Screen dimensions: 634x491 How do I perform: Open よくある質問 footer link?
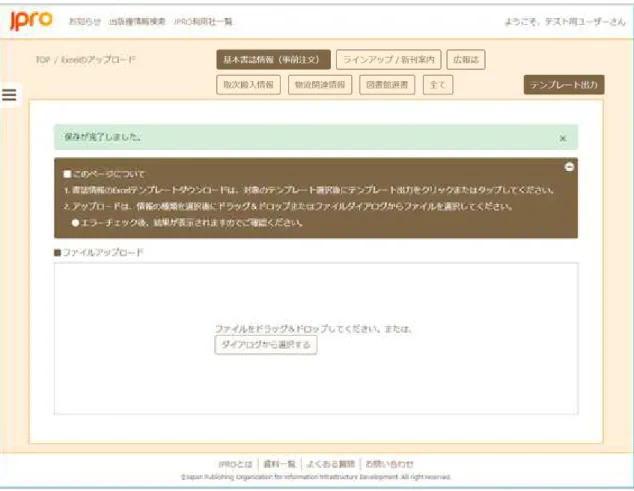tap(330, 464)
